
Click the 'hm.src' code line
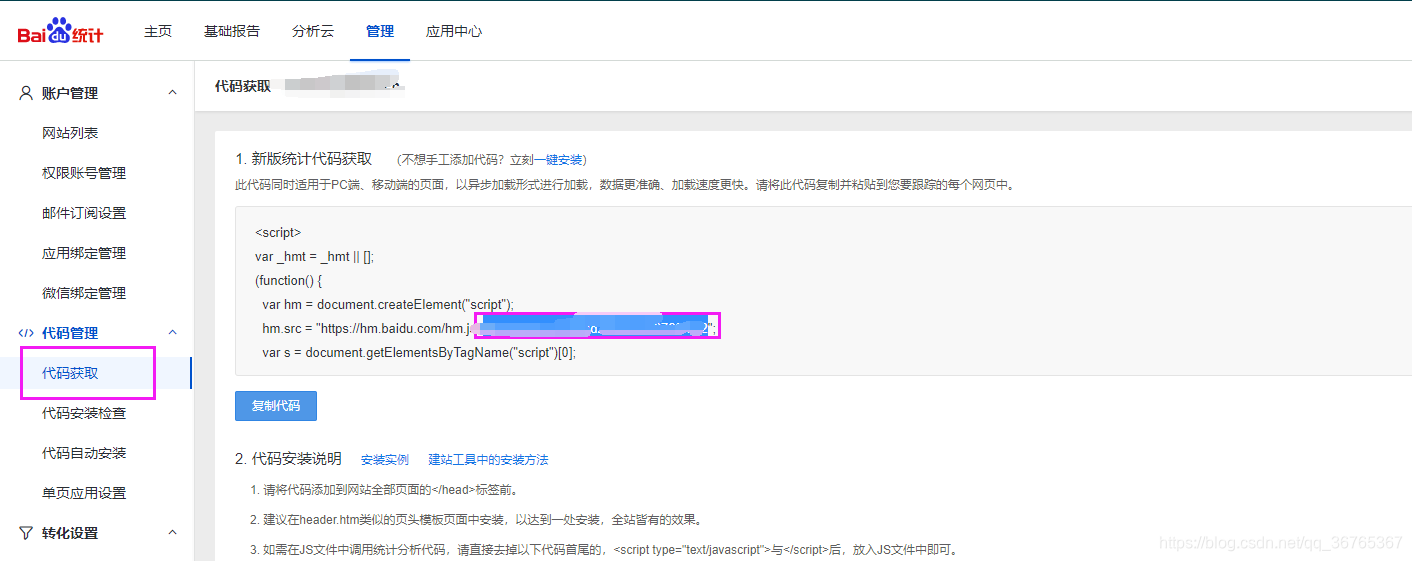(x=490, y=329)
